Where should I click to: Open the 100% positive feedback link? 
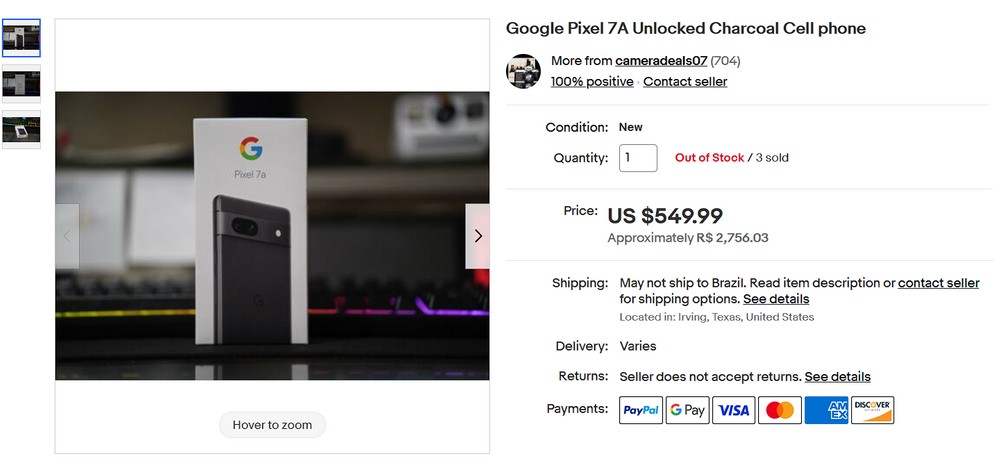[592, 82]
